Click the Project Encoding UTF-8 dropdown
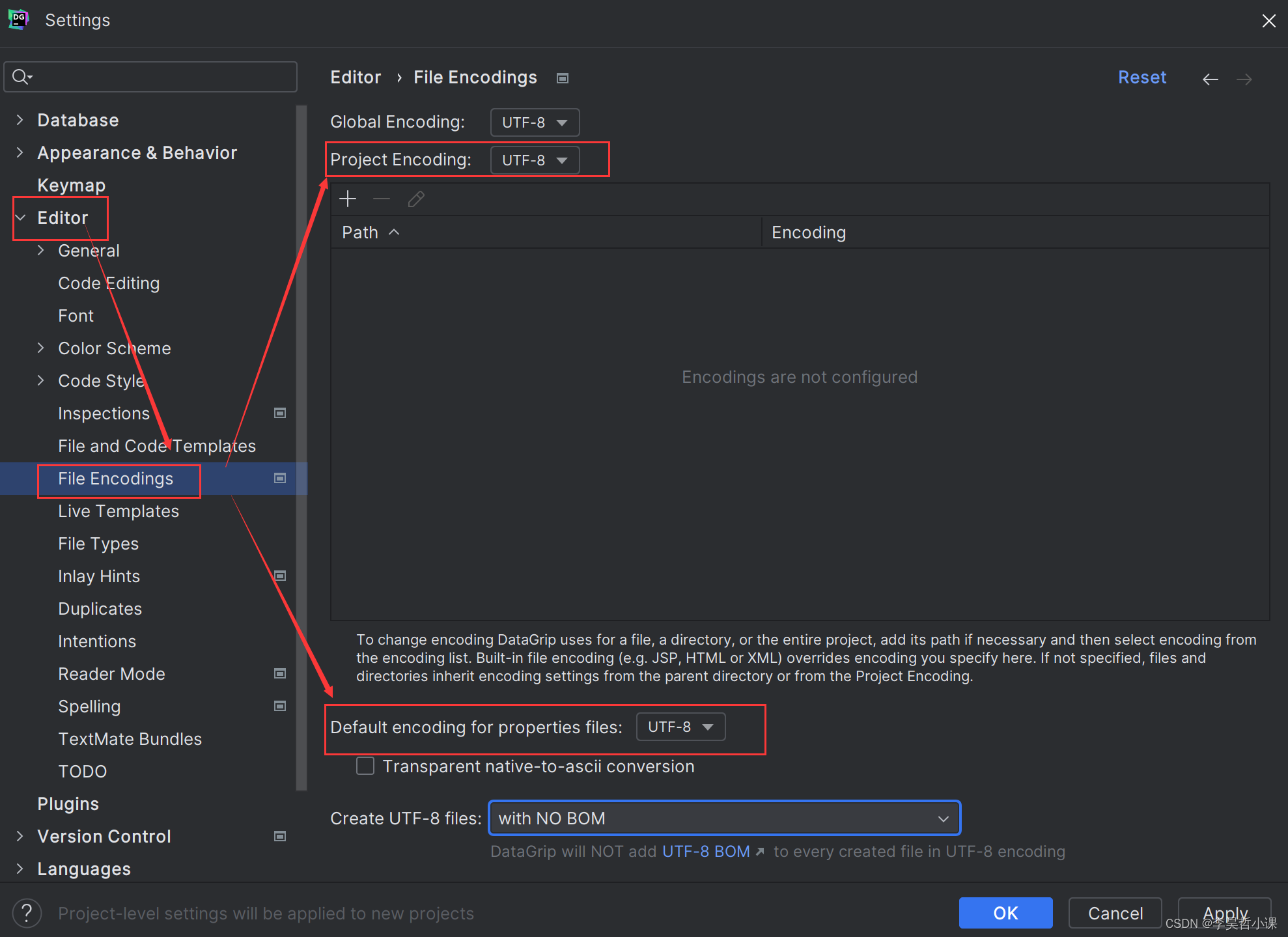The height and width of the screenshot is (937, 1288). [x=534, y=159]
